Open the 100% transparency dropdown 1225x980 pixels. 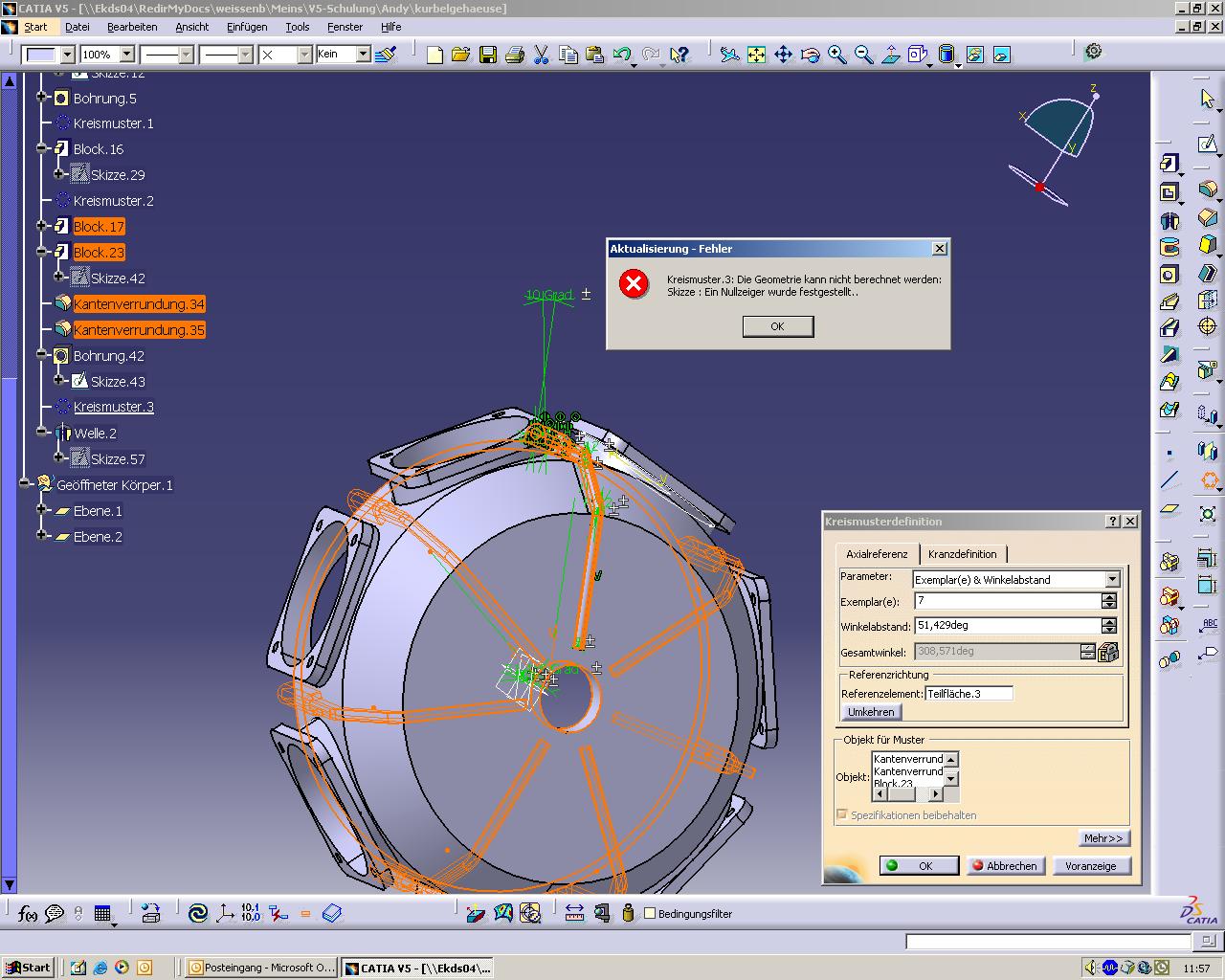[128, 55]
